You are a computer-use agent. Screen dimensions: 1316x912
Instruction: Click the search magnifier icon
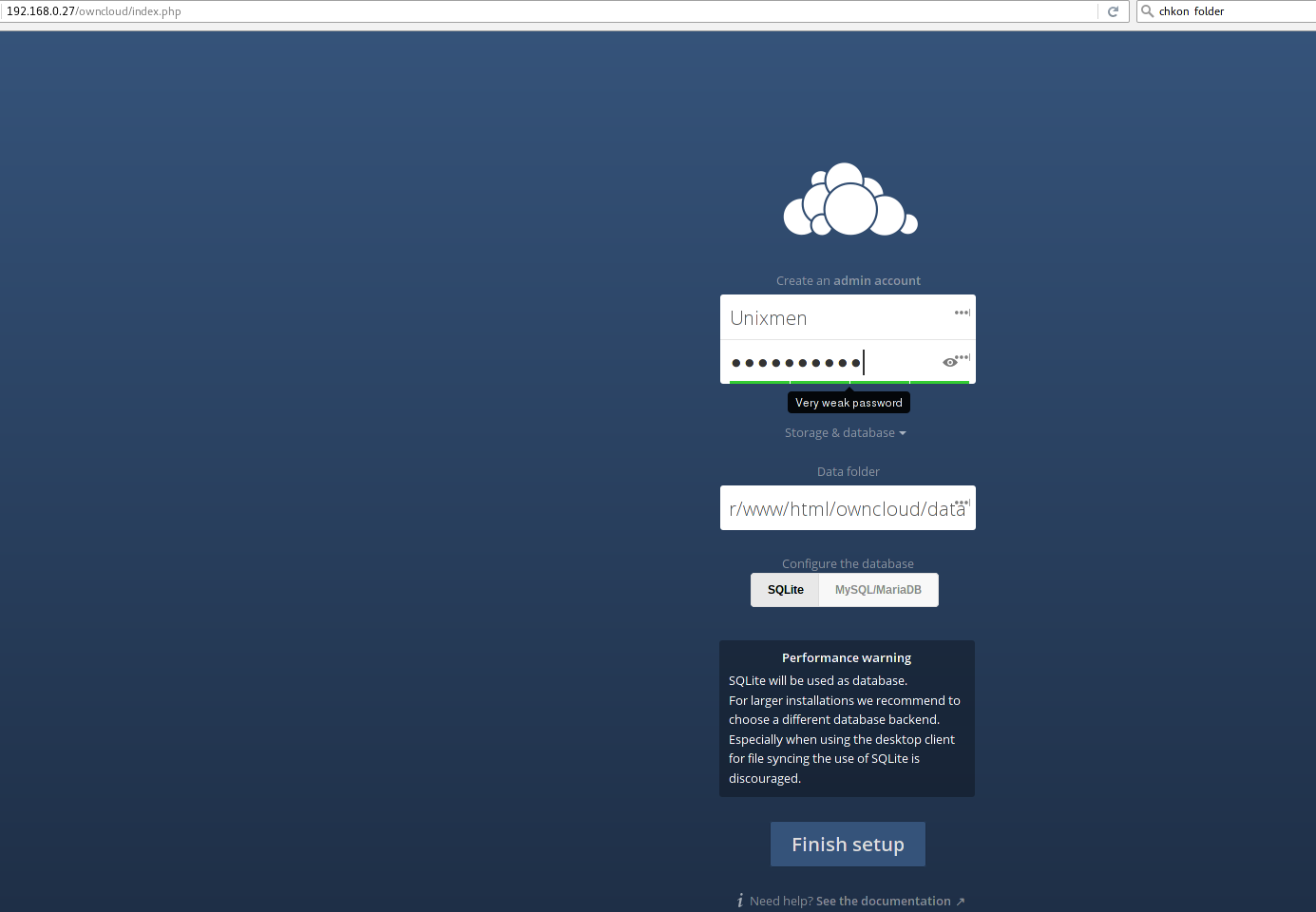pyautogui.click(x=1147, y=11)
